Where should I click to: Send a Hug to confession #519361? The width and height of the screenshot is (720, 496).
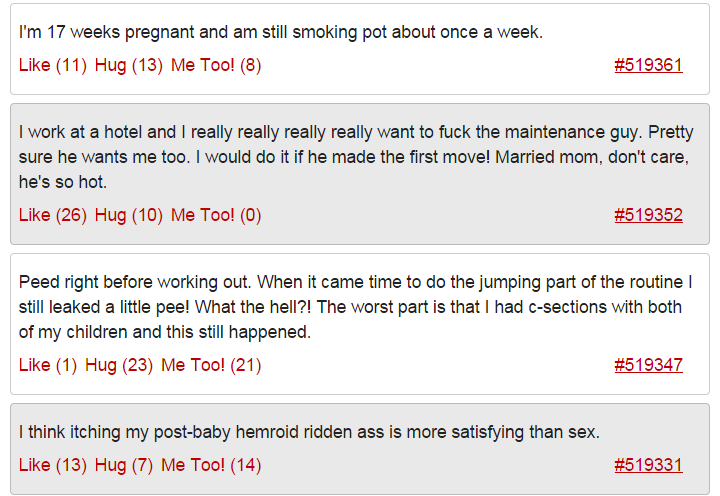[x=129, y=65]
